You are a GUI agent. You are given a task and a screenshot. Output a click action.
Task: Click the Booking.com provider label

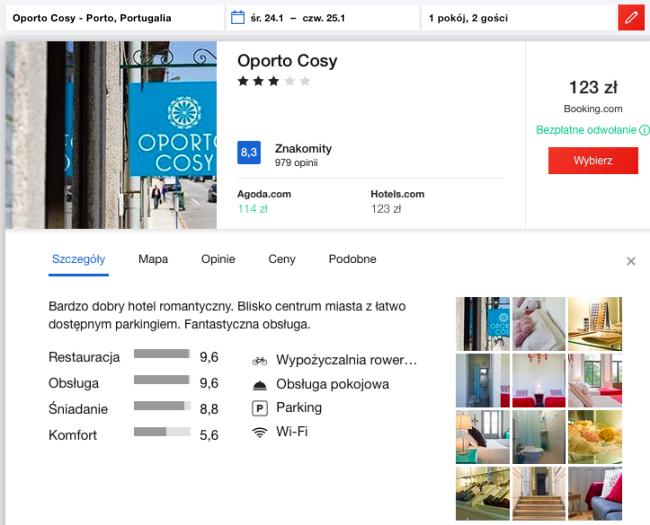coord(593,109)
